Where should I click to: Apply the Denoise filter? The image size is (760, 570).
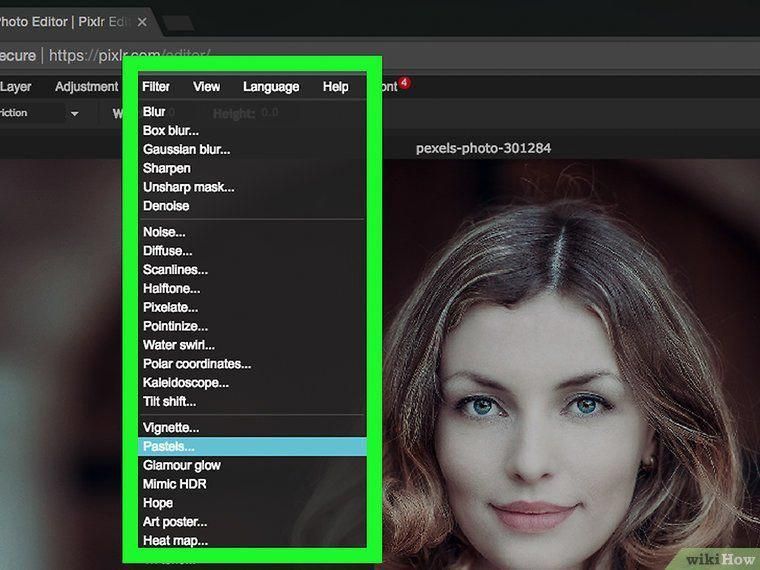click(252, 206)
